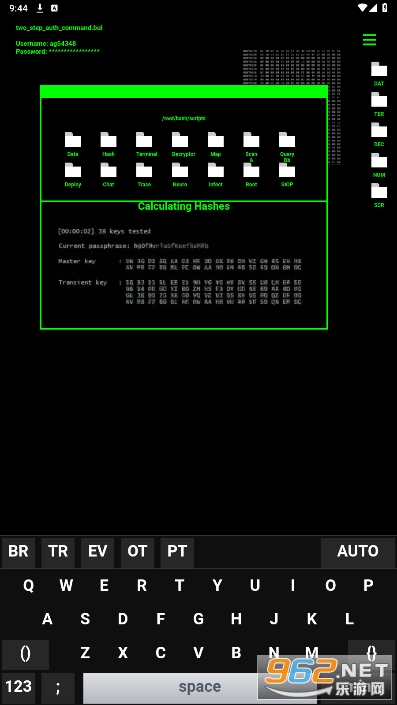
Task: Click the Calculating Hashes heading
Action: pos(183,206)
